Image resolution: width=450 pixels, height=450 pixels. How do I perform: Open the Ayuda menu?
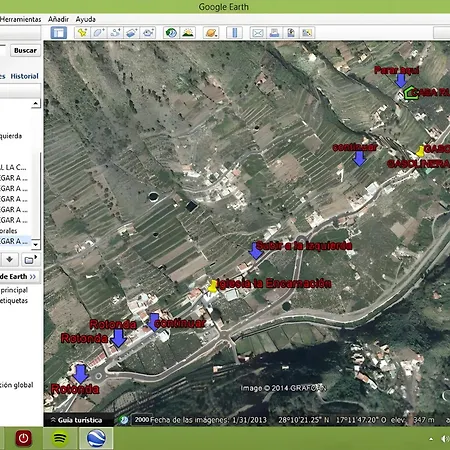86,19
